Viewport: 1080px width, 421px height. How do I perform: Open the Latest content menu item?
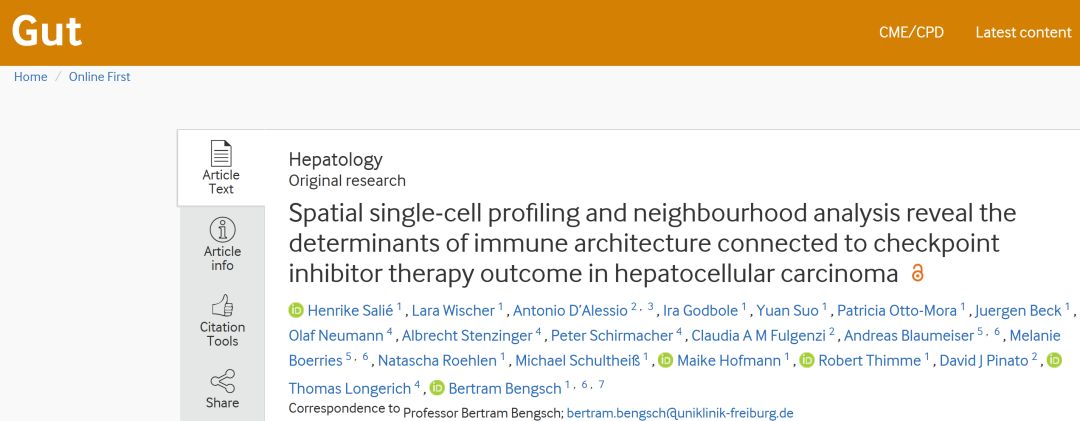tap(1023, 32)
